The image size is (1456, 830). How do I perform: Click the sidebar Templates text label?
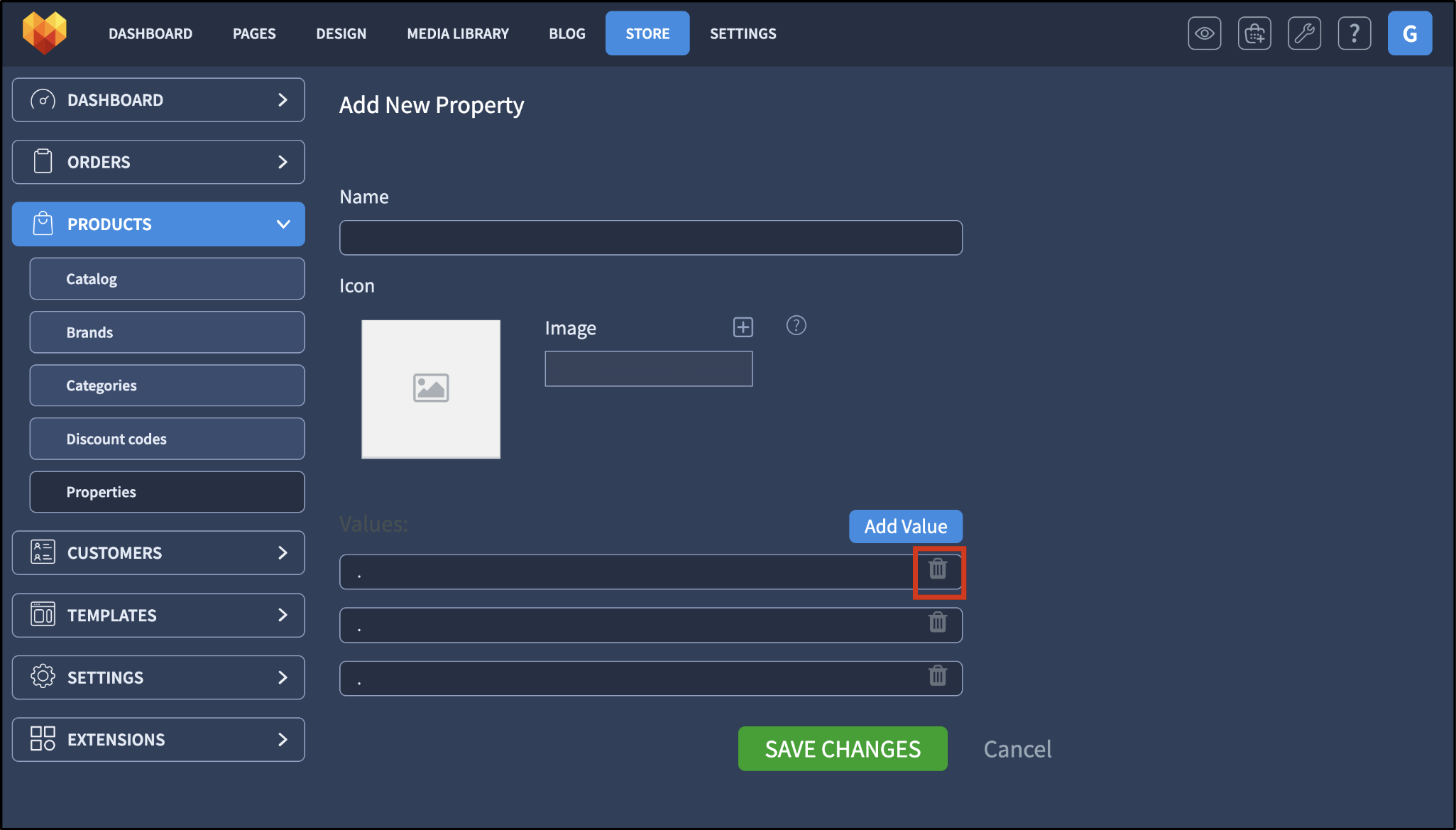[111, 615]
